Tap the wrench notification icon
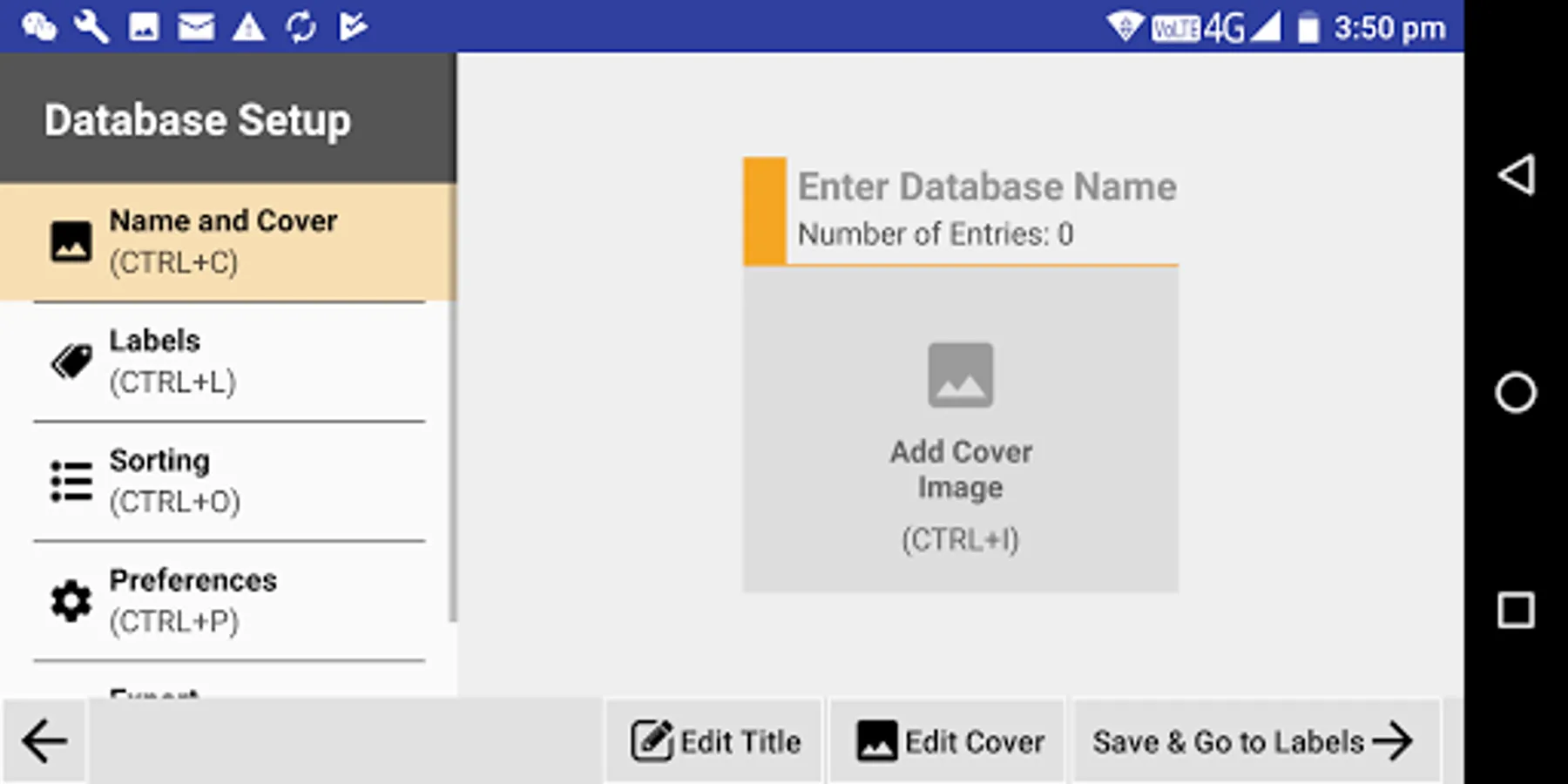Viewport: 1568px width, 784px height. 91,27
